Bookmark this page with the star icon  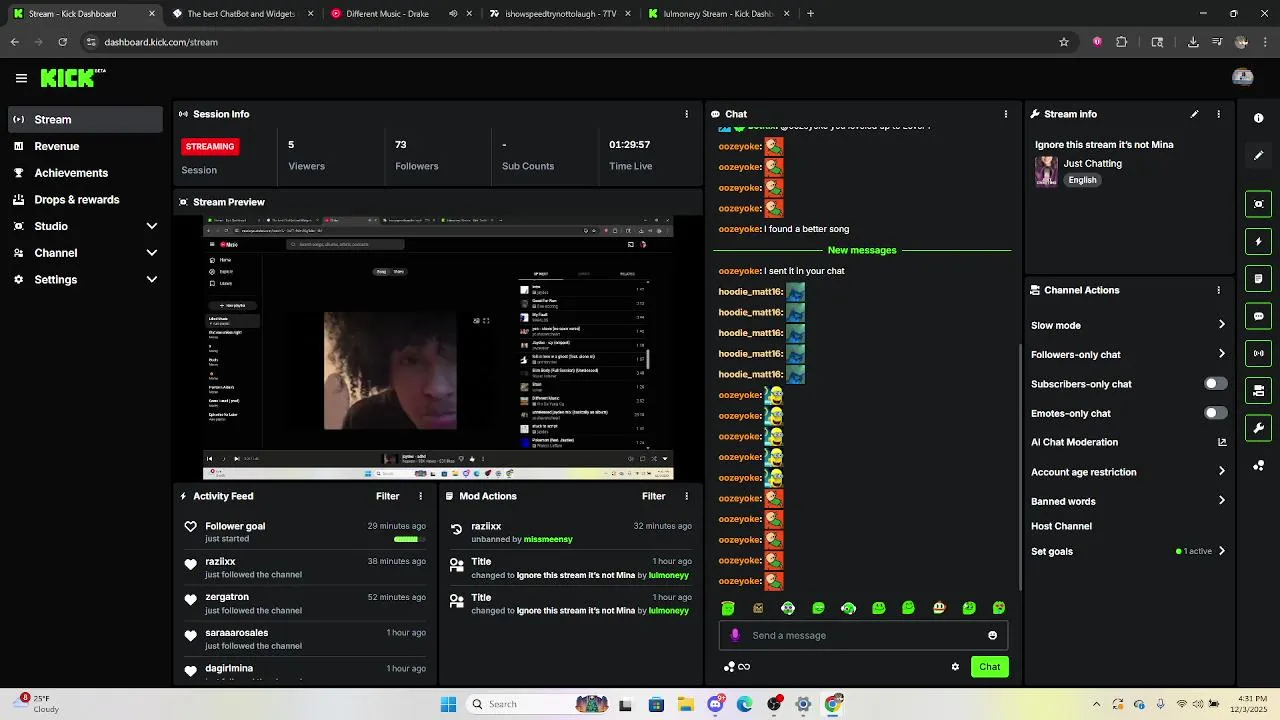1064,42
